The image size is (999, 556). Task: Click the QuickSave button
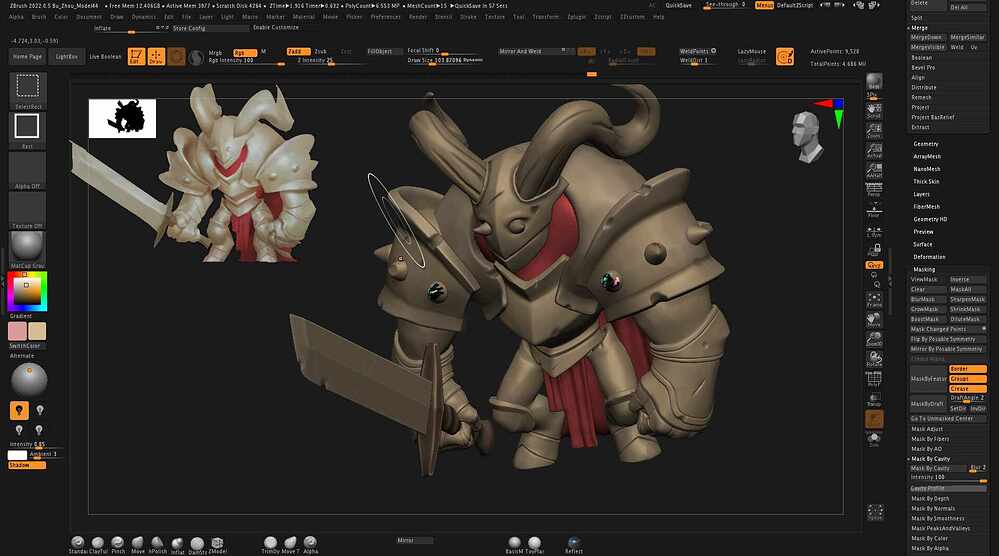pyautogui.click(x=679, y=5)
